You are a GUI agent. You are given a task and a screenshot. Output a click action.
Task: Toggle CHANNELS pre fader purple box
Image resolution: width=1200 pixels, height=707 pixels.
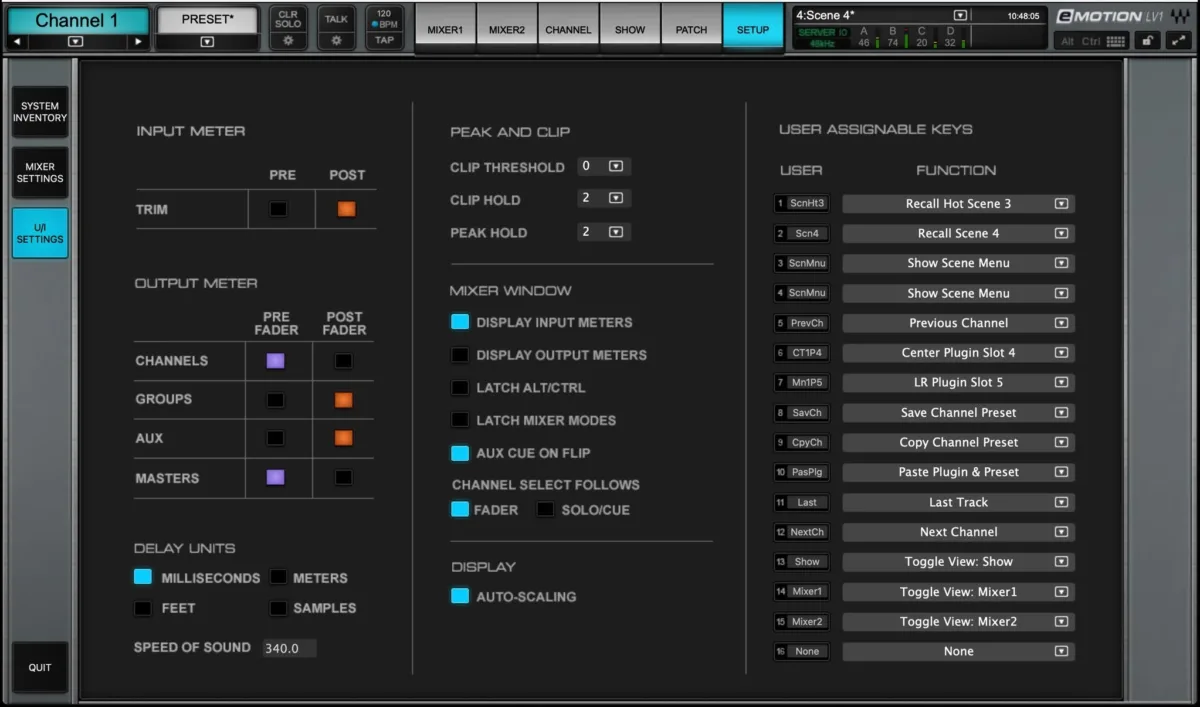click(x=275, y=361)
